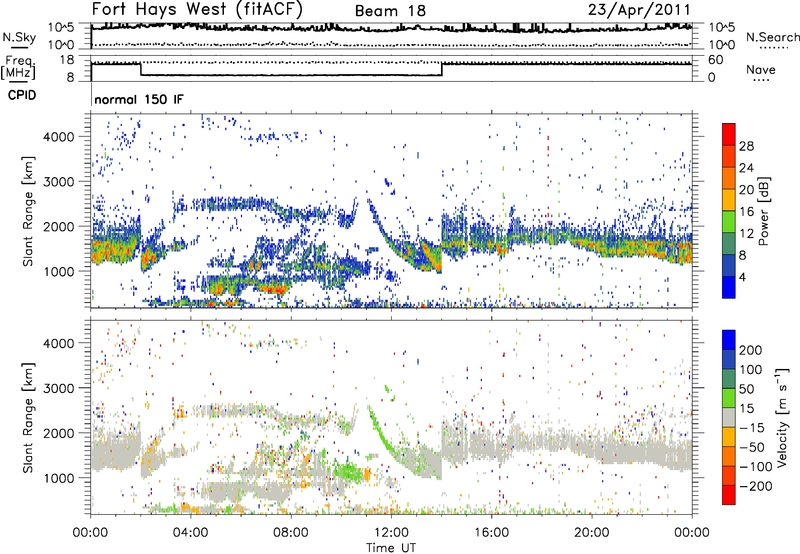Click the 'Freq. [MHz]' axis label

18,67
